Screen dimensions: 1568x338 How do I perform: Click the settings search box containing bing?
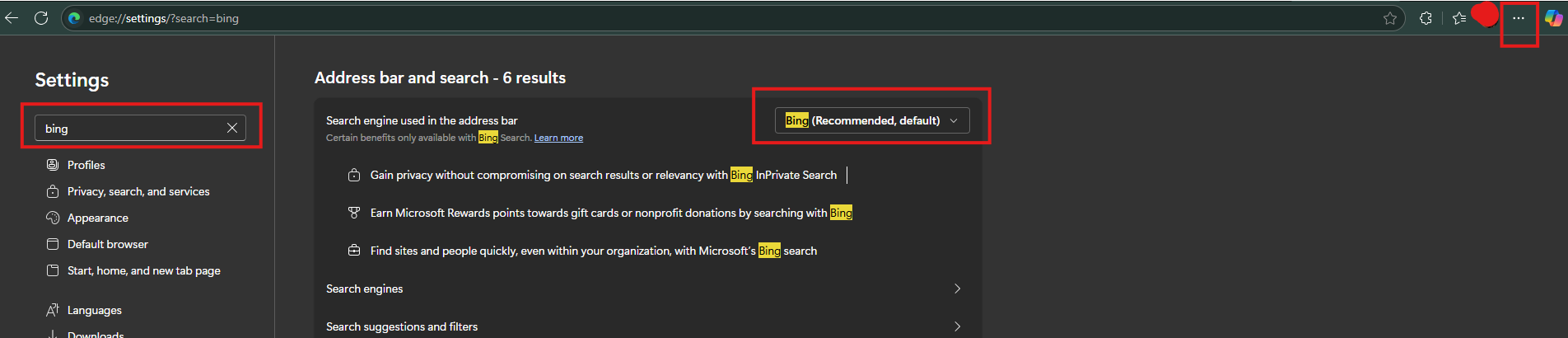click(140, 128)
